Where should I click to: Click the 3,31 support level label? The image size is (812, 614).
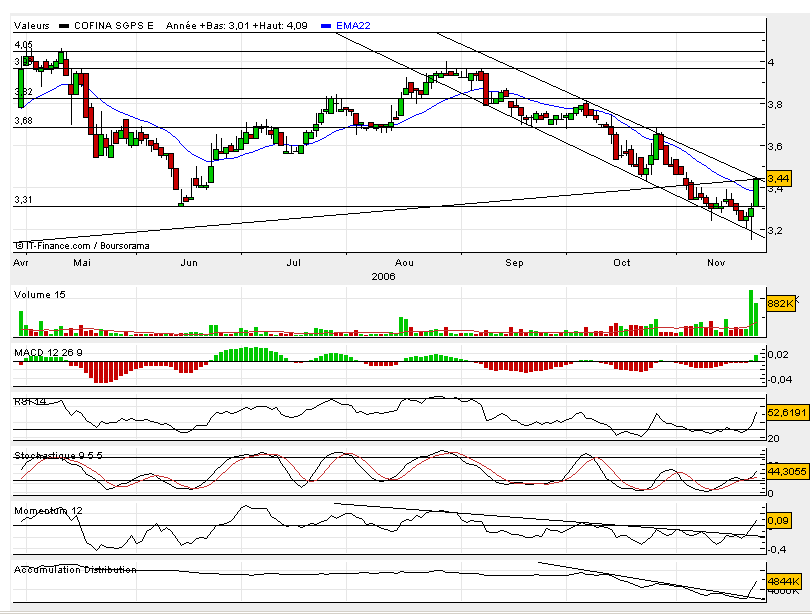pyautogui.click(x=23, y=199)
